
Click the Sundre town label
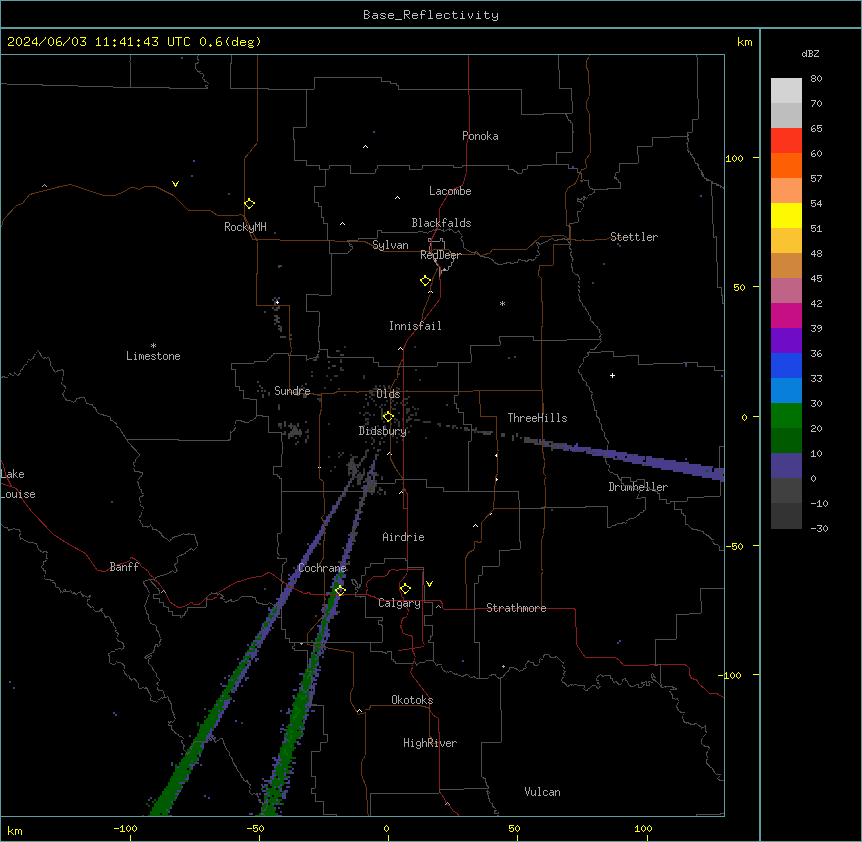[292, 391]
